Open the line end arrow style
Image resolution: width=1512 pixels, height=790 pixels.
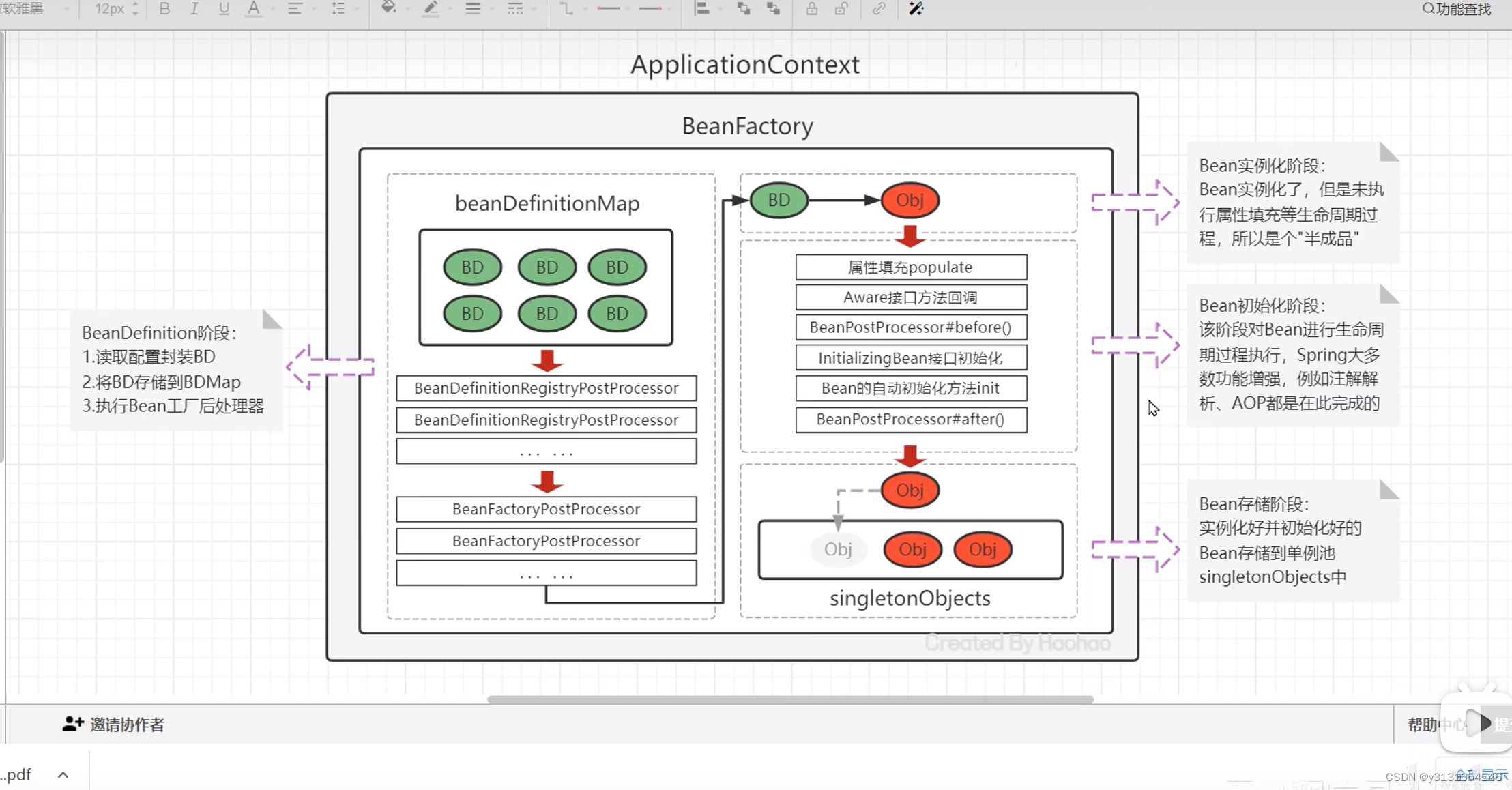click(651, 9)
